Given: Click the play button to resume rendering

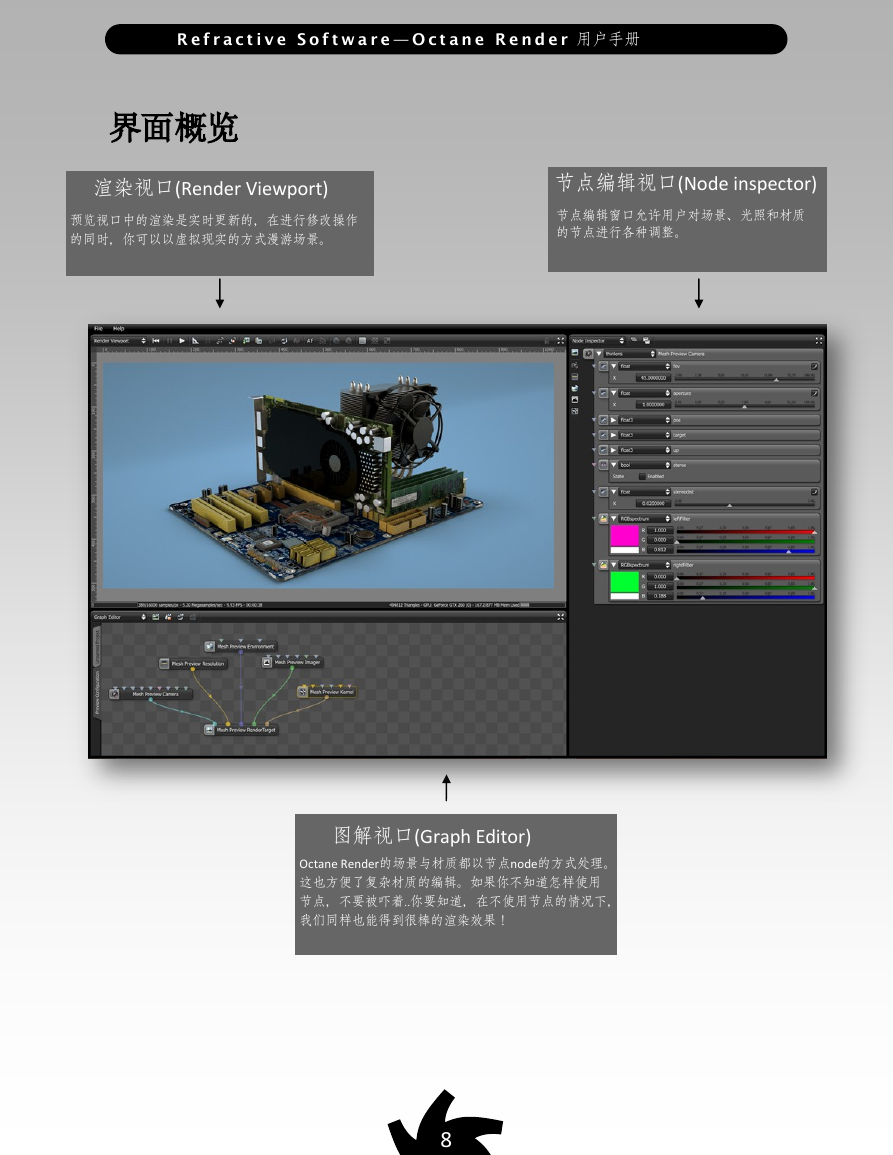Looking at the screenshot, I should tap(182, 340).
